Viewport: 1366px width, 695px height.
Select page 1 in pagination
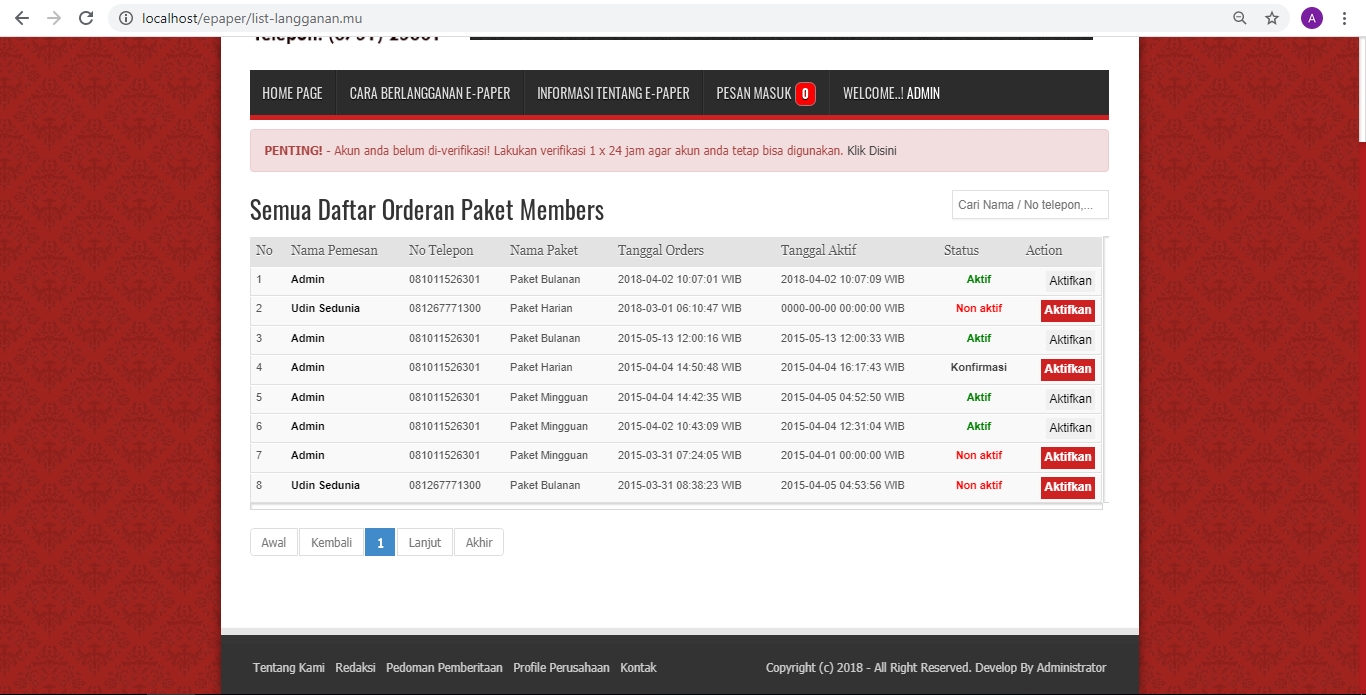[x=380, y=543]
